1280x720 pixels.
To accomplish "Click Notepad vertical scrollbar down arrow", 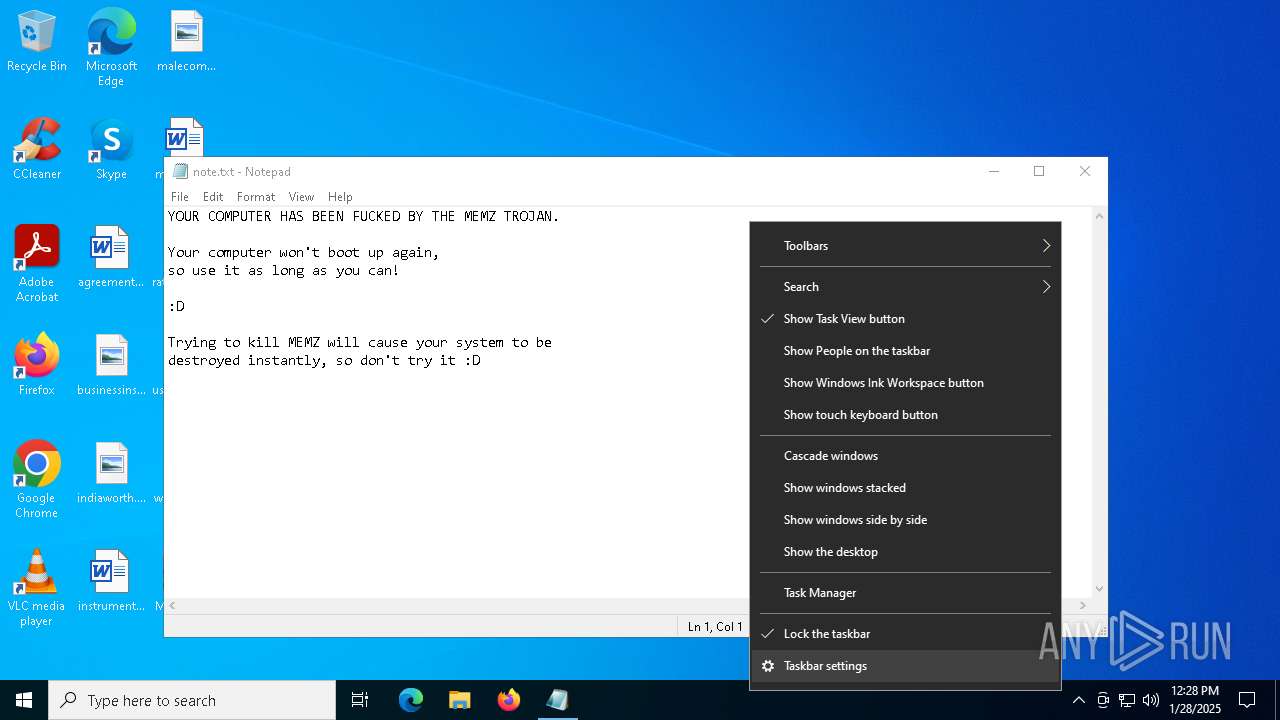I will (1099, 589).
